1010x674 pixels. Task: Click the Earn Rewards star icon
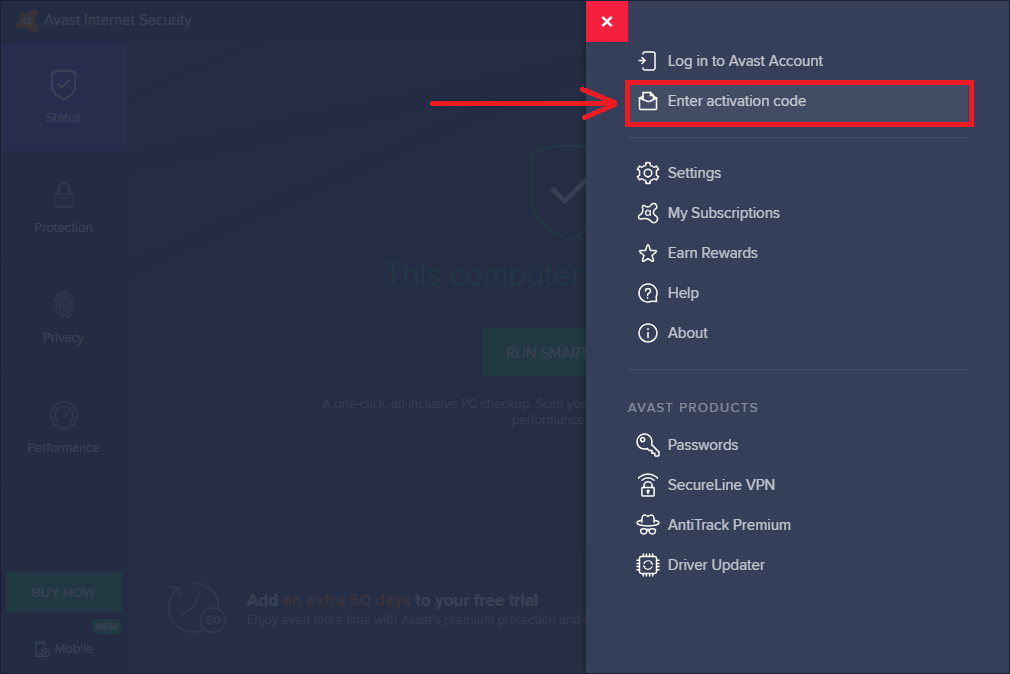(x=648, y=253)
